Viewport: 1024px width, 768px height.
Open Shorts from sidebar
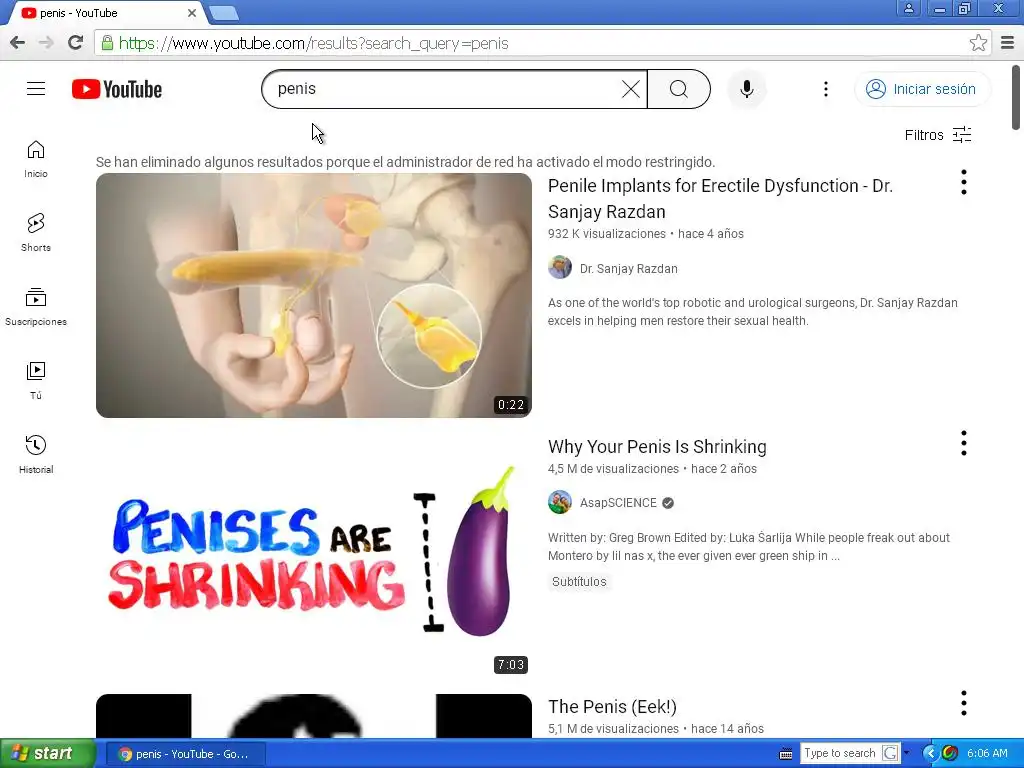click(36, 232)
